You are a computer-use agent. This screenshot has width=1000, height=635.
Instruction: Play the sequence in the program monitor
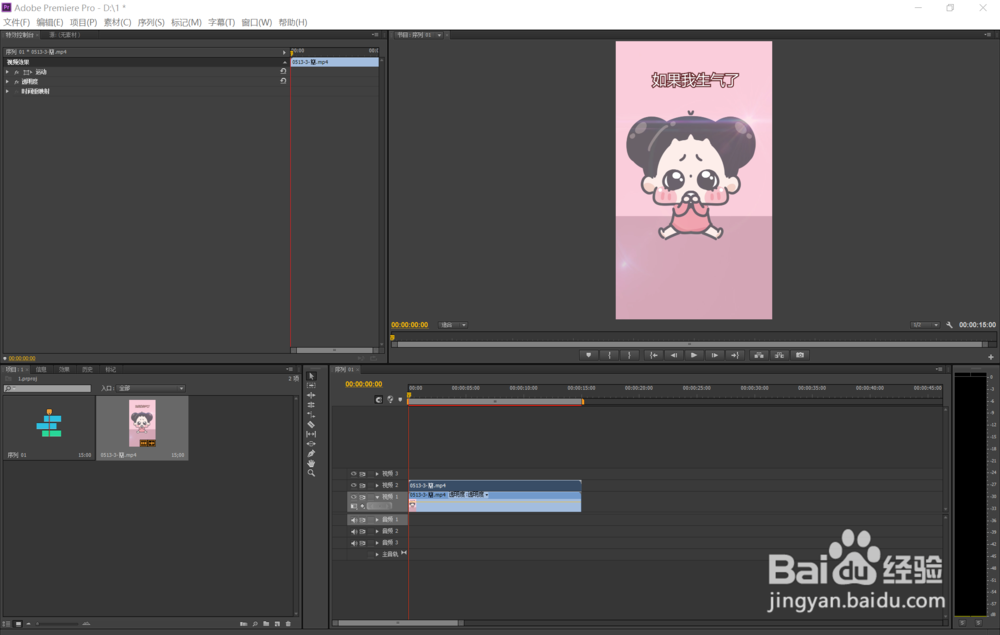coord(695,355)
